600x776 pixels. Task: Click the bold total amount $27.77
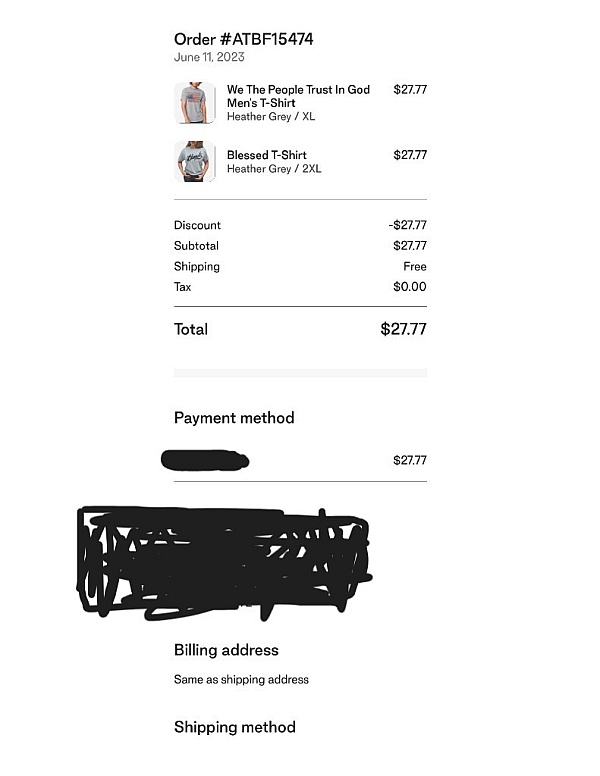coord(403,329)
